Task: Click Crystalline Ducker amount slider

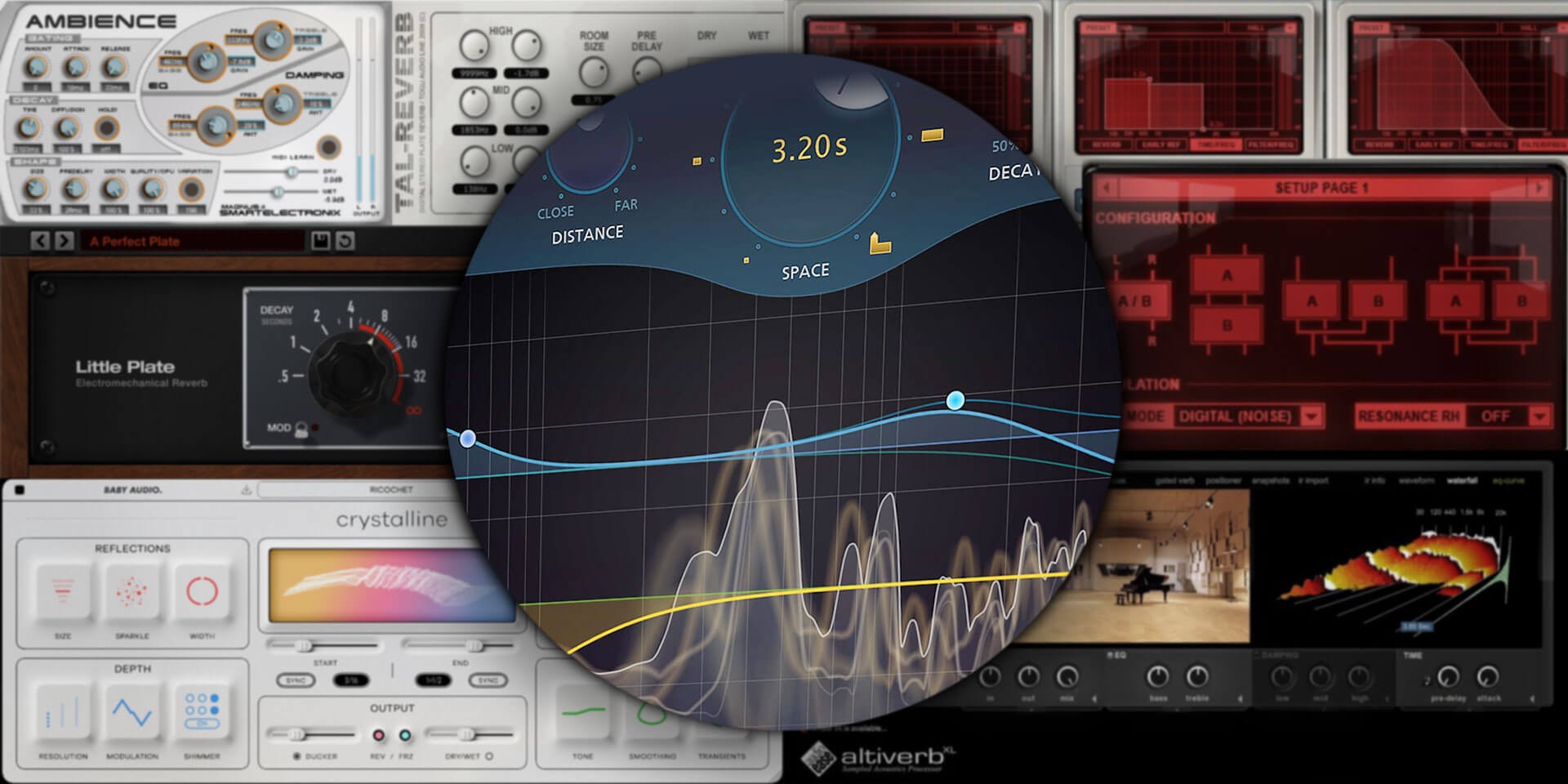Action: 310,734
